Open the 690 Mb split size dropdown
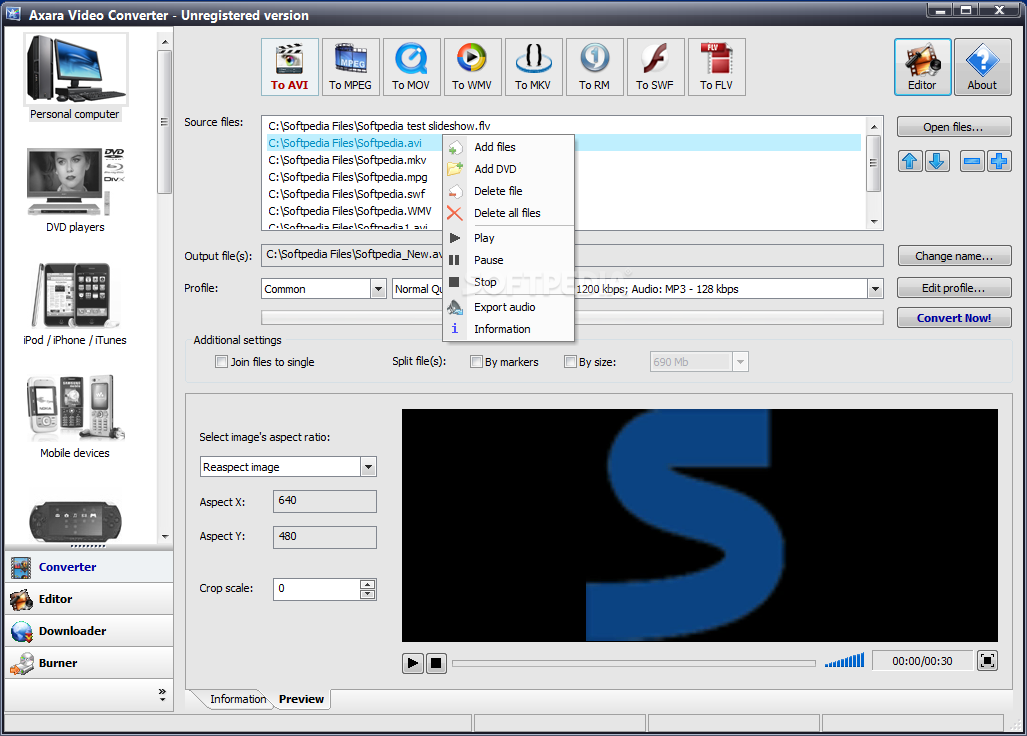 [740, 362]
